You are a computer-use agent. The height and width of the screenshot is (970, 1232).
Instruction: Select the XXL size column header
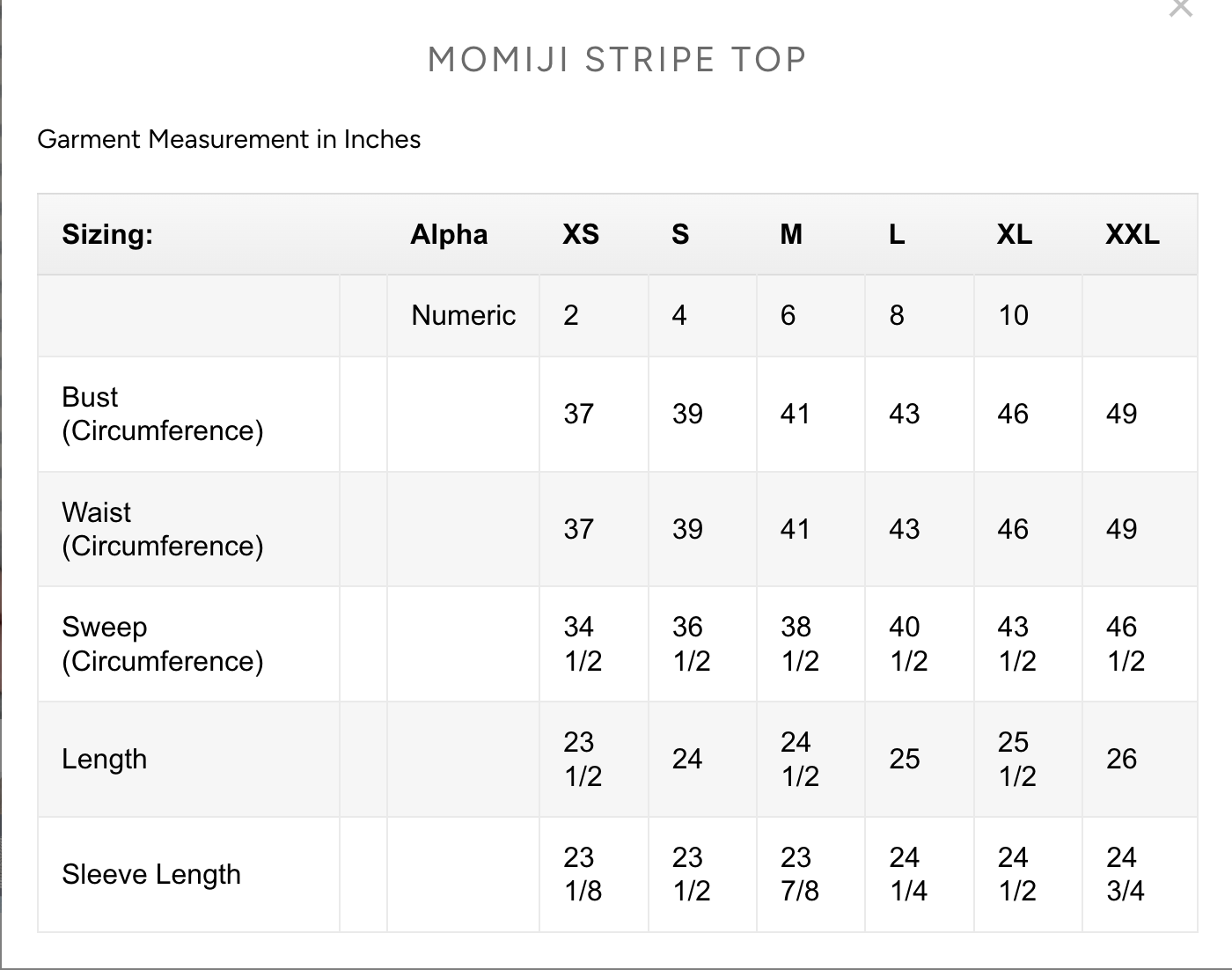(1132, 234)
